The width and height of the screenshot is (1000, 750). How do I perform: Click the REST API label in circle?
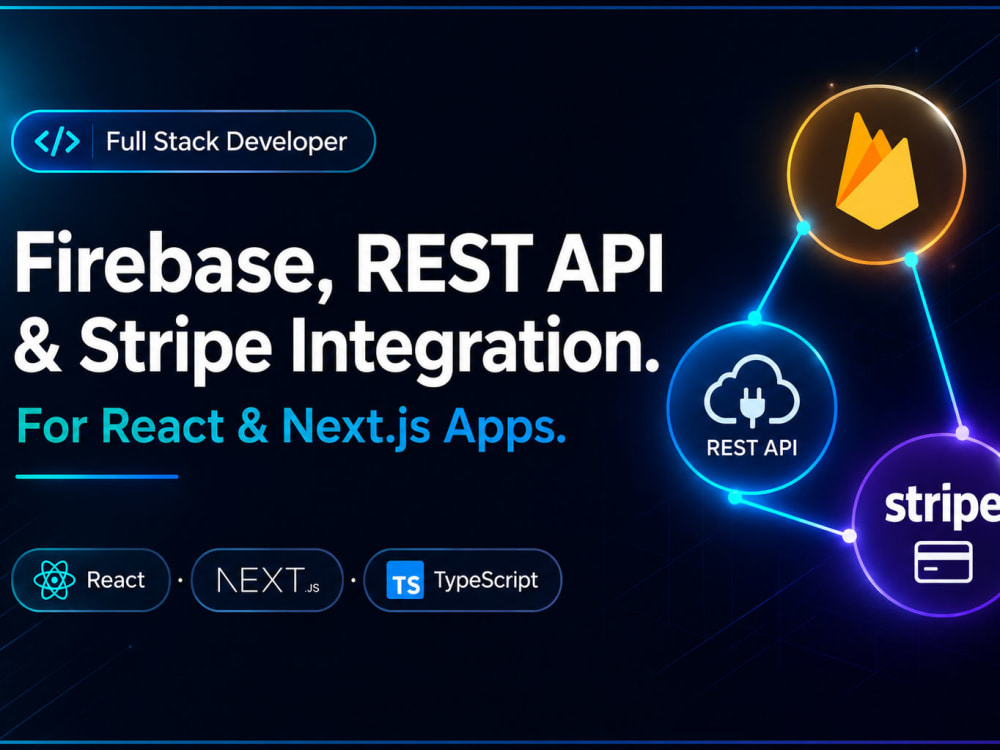click(752, 448)
